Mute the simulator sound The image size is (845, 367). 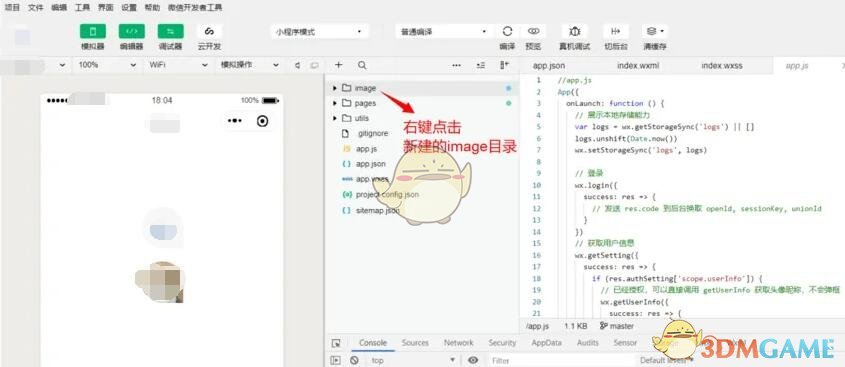point(297,65)
